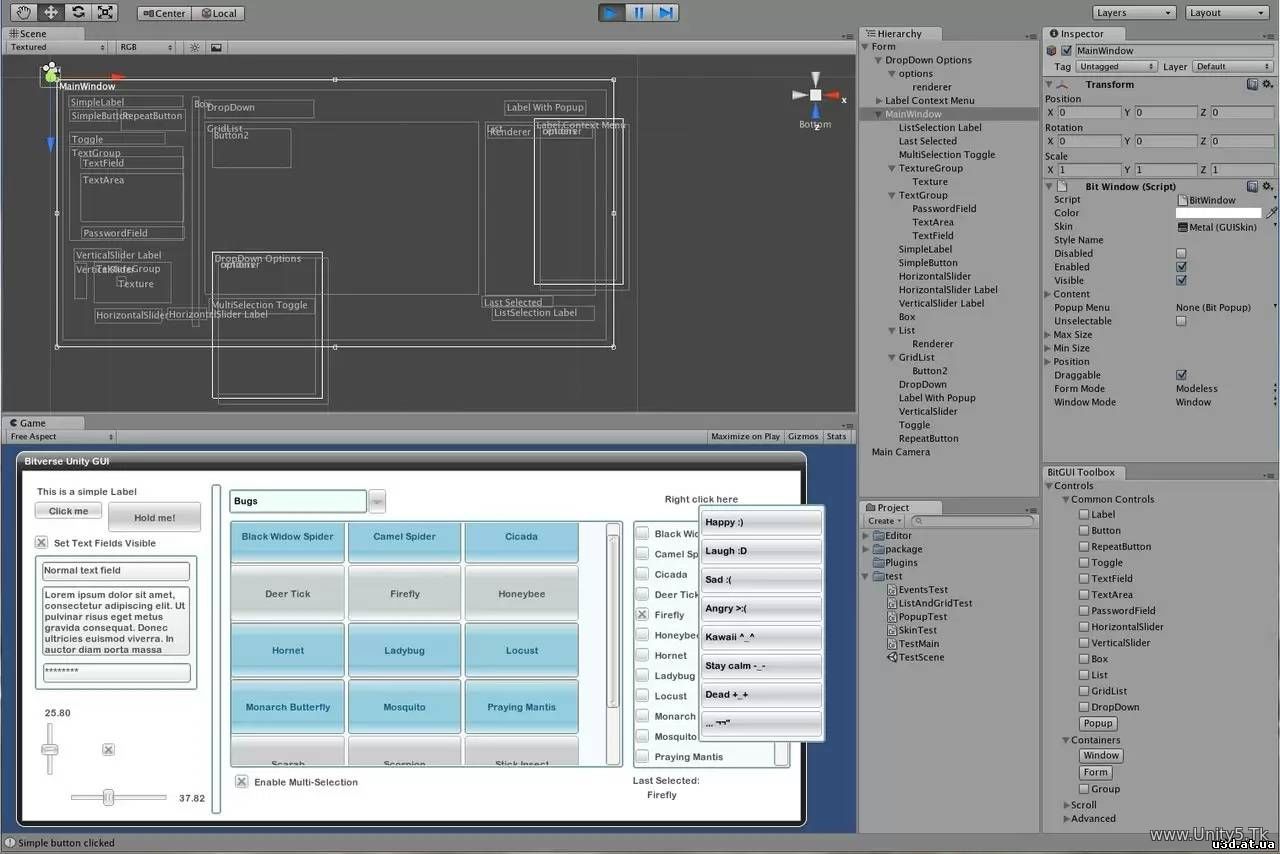This screenshot has height=854, width=1280.
Task: Pick a color with the eyedropper
Action: coord(1271,213)
